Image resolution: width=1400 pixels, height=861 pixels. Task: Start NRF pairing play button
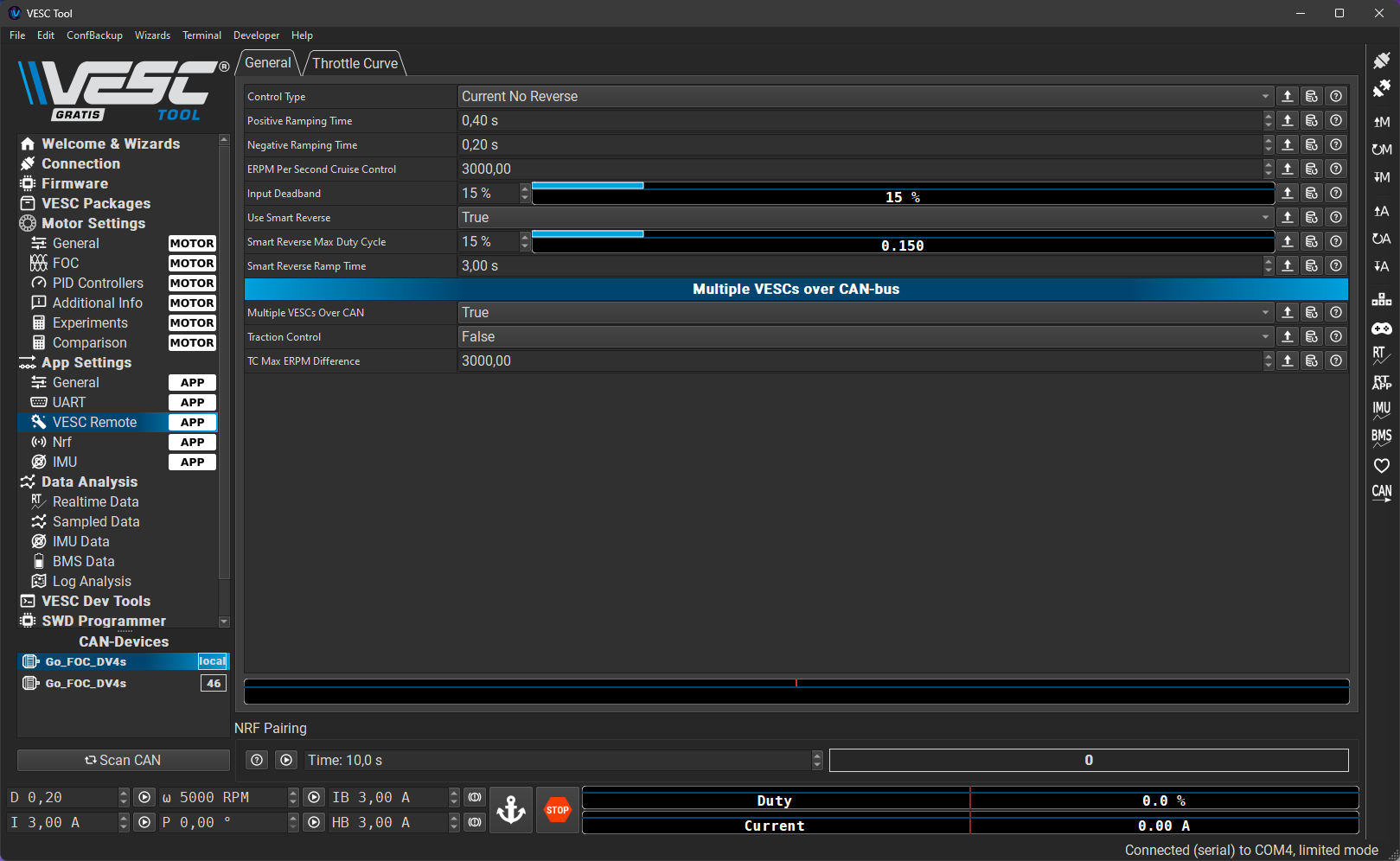(286, 760)
